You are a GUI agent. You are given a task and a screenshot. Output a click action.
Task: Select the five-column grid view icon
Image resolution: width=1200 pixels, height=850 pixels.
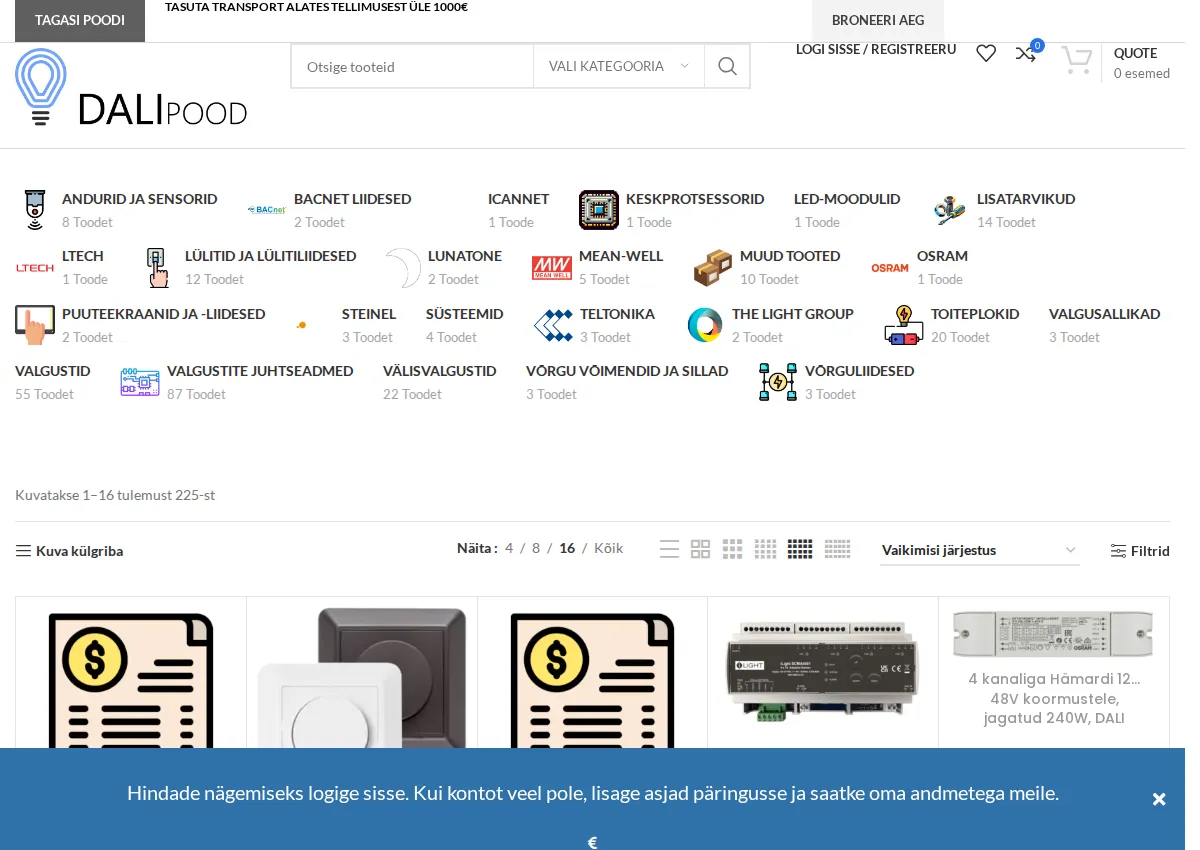pos(800,549)
